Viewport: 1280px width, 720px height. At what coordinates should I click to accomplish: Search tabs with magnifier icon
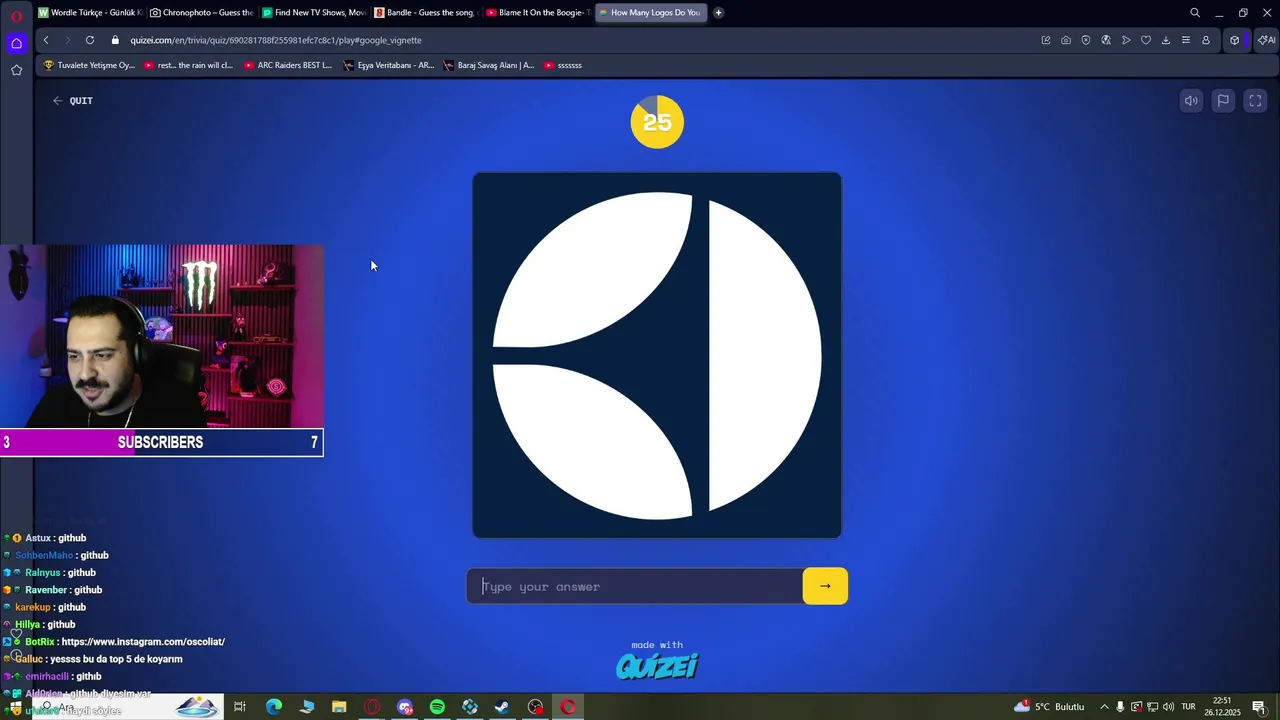[1195, 13]
